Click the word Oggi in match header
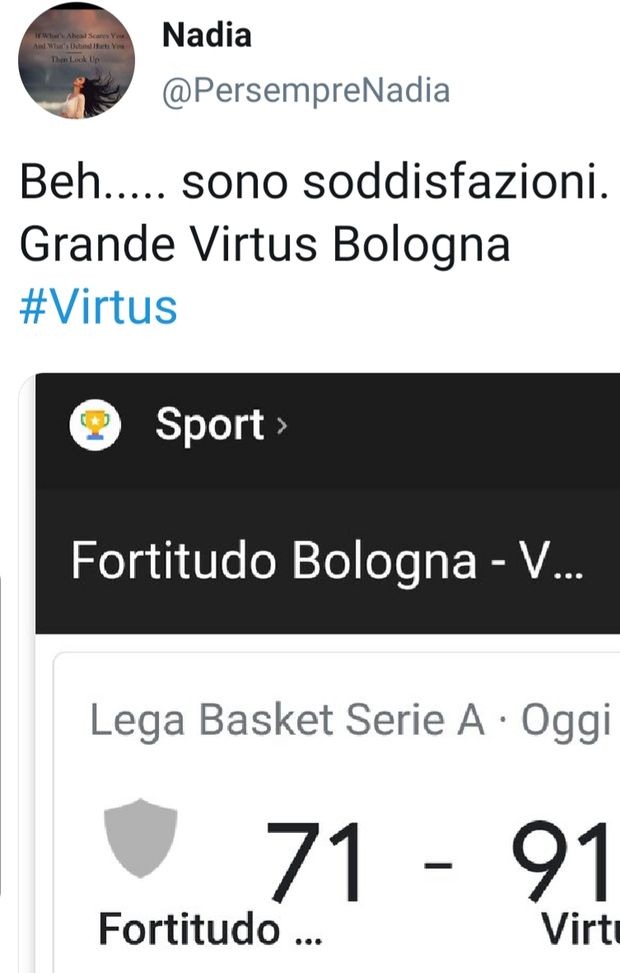This screenshot has width=620, height=973. pyautogui.click(x=566, y=720)
